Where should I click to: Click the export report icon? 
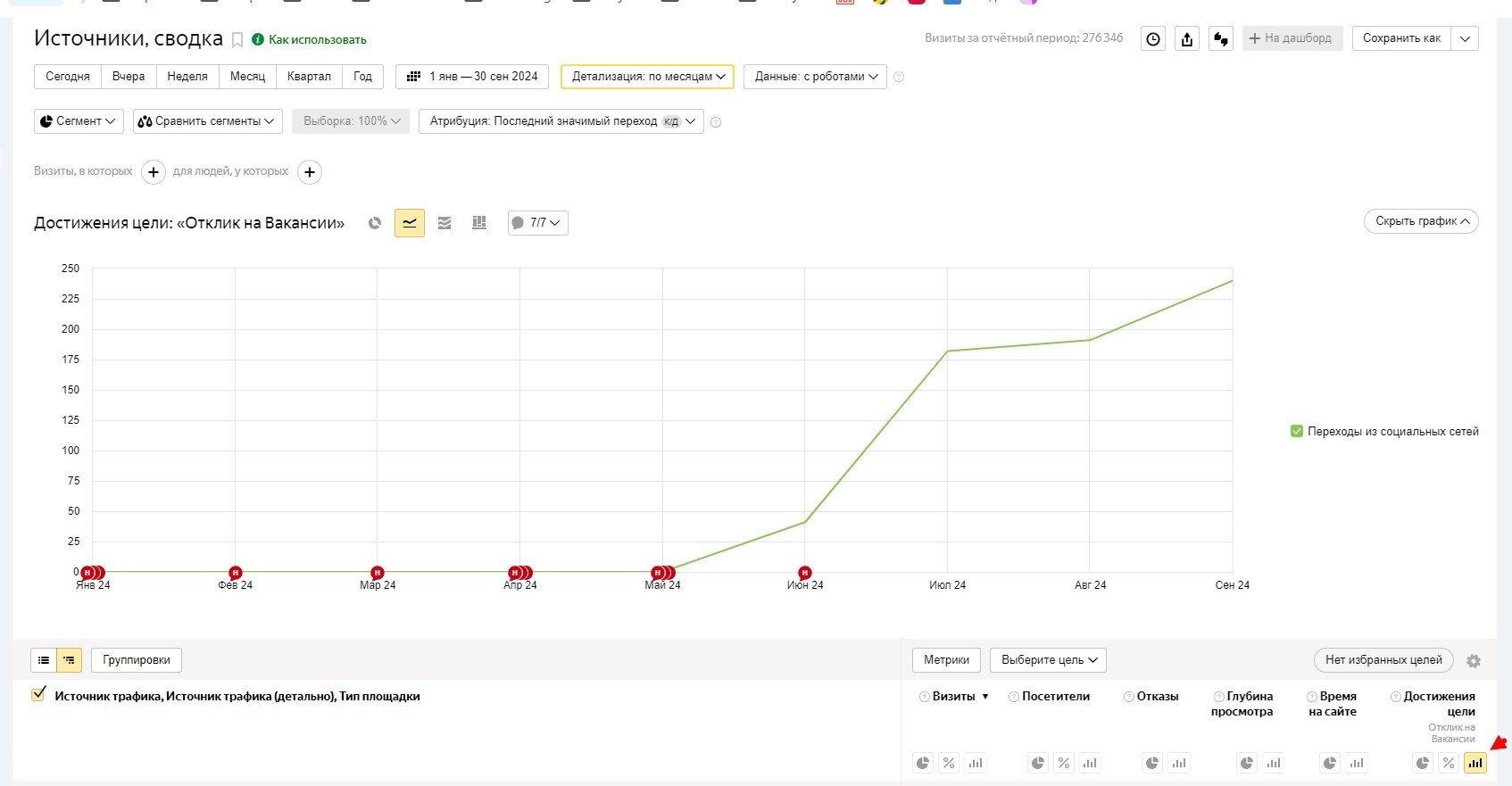coord(1187,38)
